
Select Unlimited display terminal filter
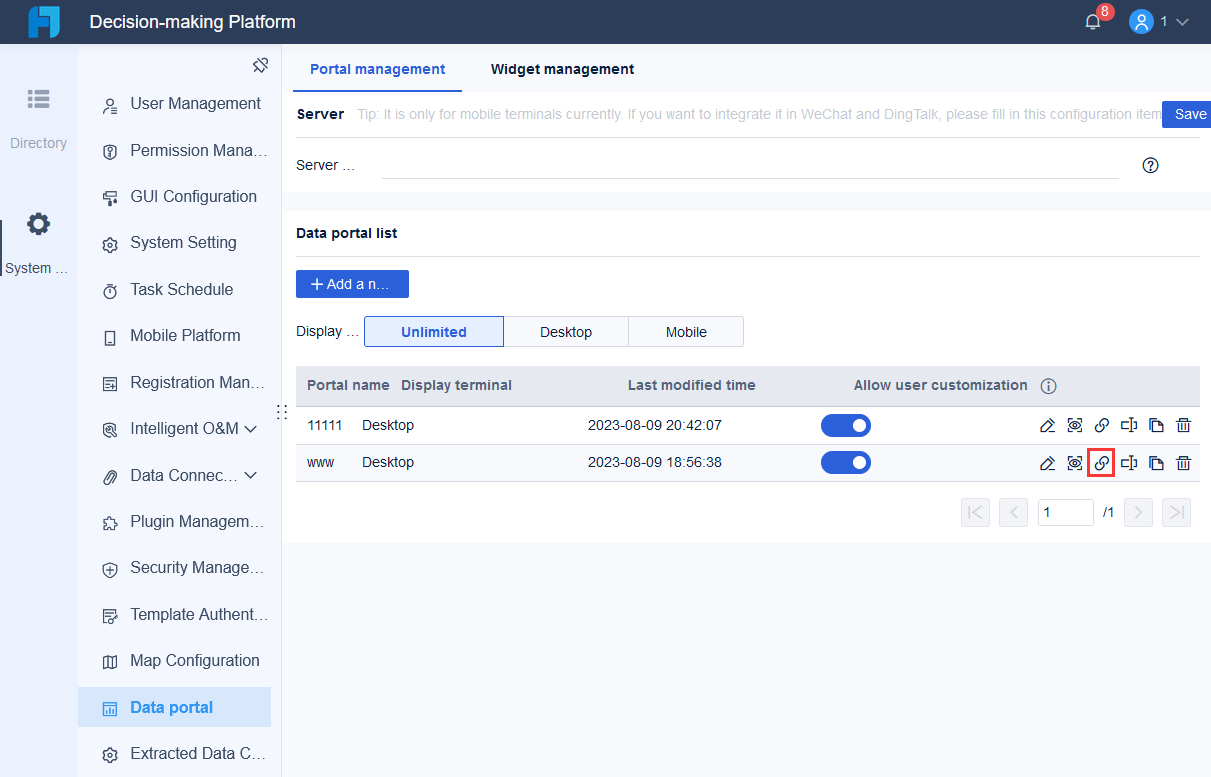pyautogui.click(x=434, y=332)
